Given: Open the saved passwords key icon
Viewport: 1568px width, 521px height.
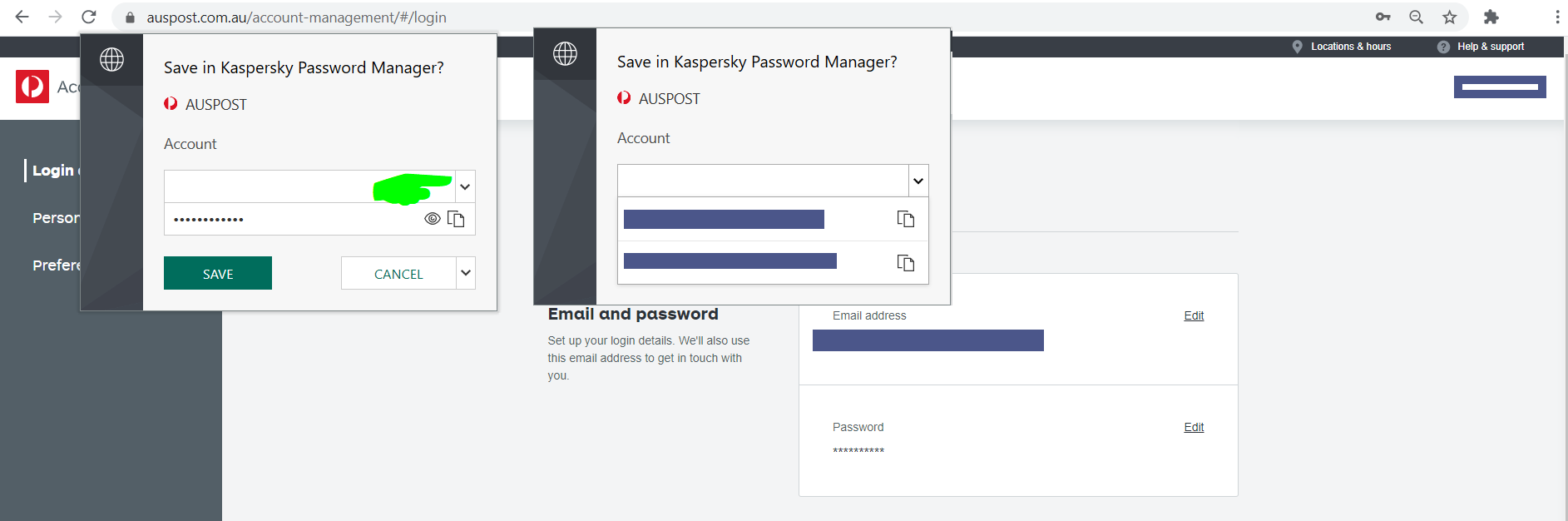Looking at the screenshot, I should click(1383, 17).
